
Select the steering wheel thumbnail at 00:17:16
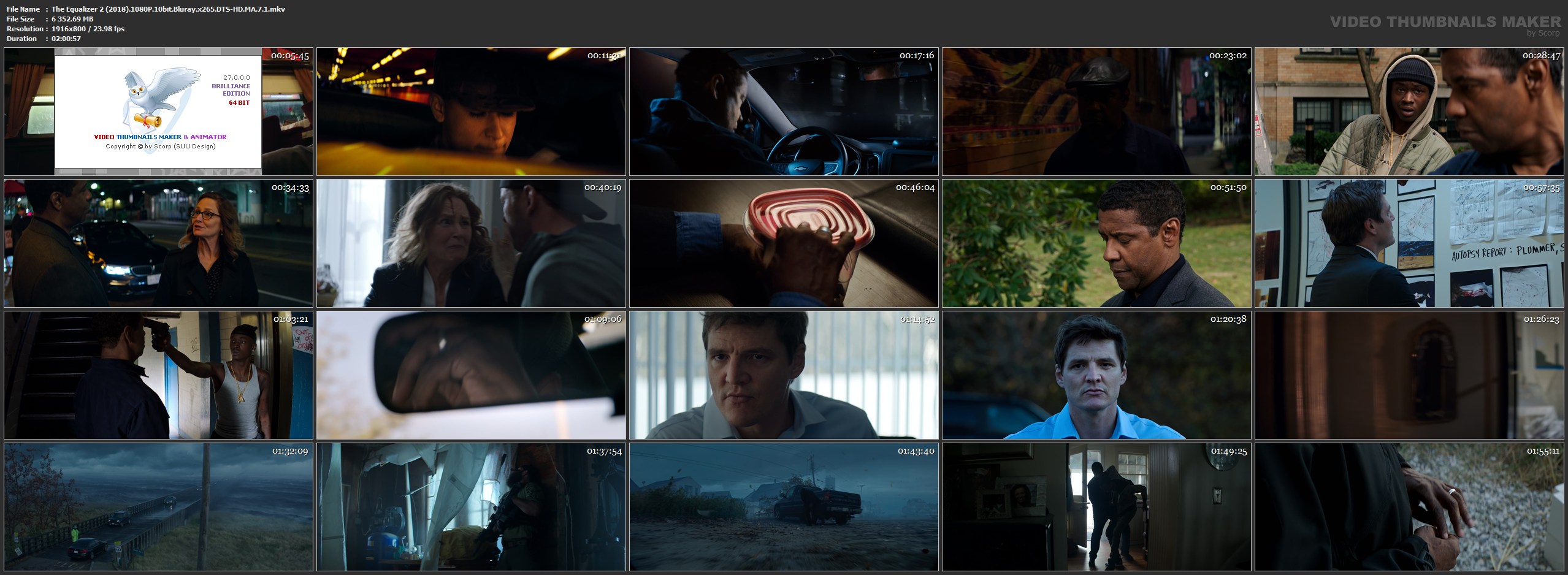click(x=784, y=112)
